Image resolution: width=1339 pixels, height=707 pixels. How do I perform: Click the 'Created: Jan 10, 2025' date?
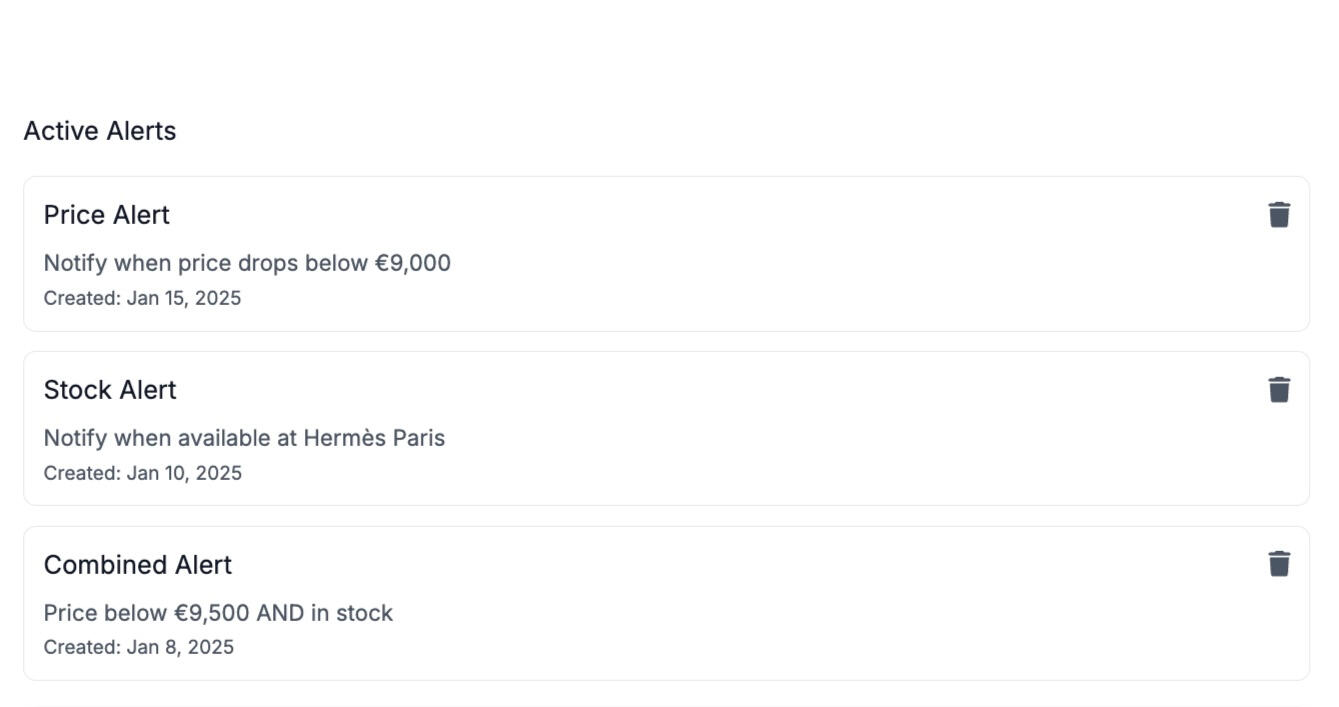tap(142, 473)
